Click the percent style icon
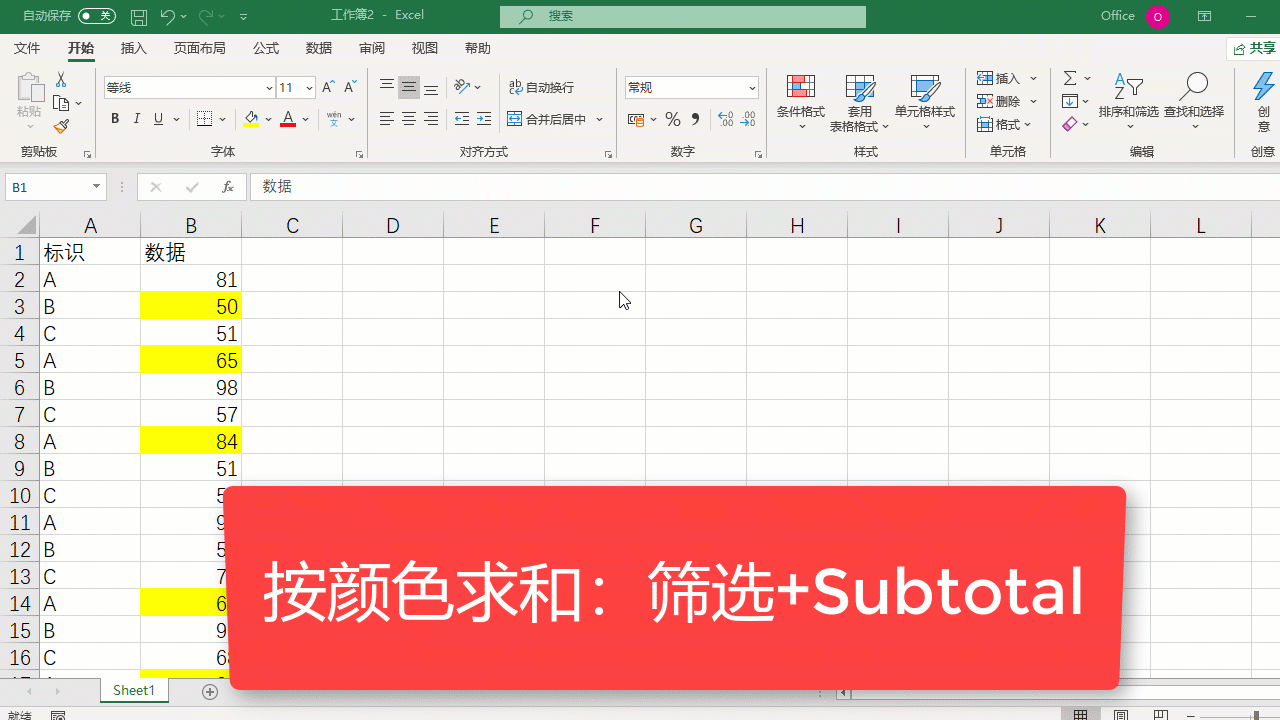This screenshot has width=1280, height=720. click(x=673, y=119)
